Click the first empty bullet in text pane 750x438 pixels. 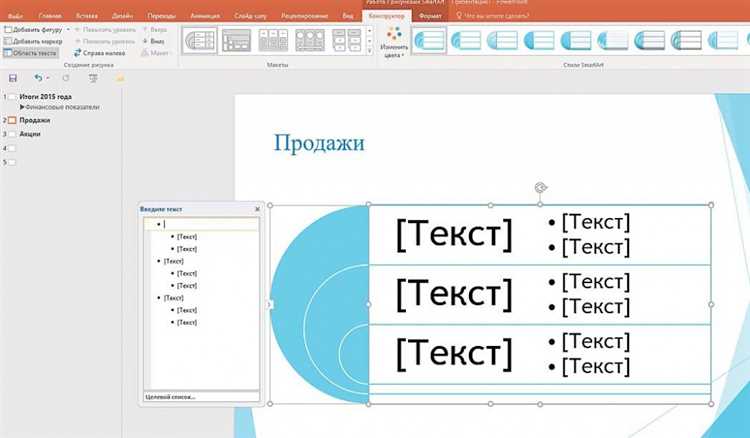(201, 224)
